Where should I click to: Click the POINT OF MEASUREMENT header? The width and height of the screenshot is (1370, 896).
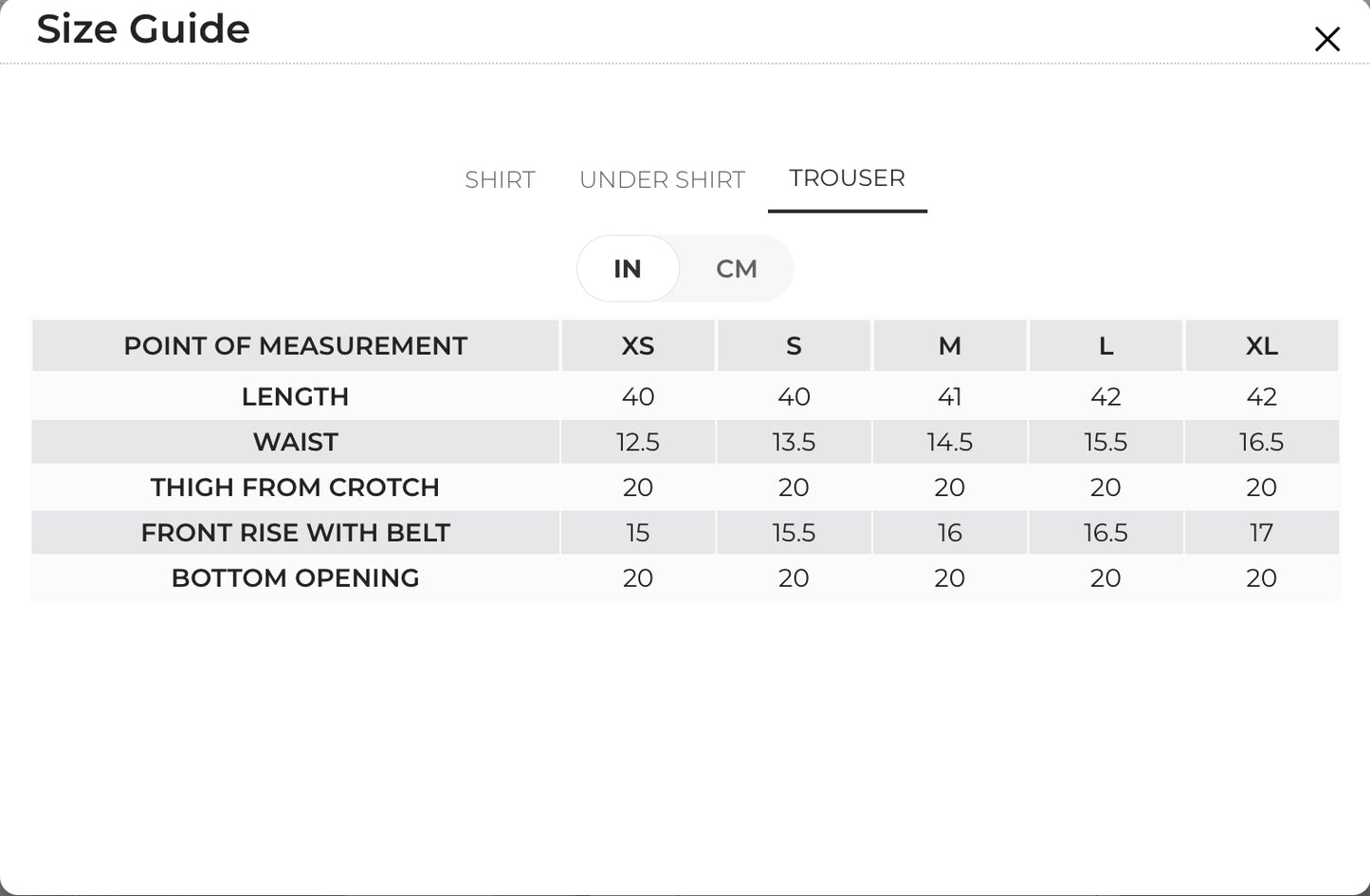pyautogui.click(x=295, y=346)
